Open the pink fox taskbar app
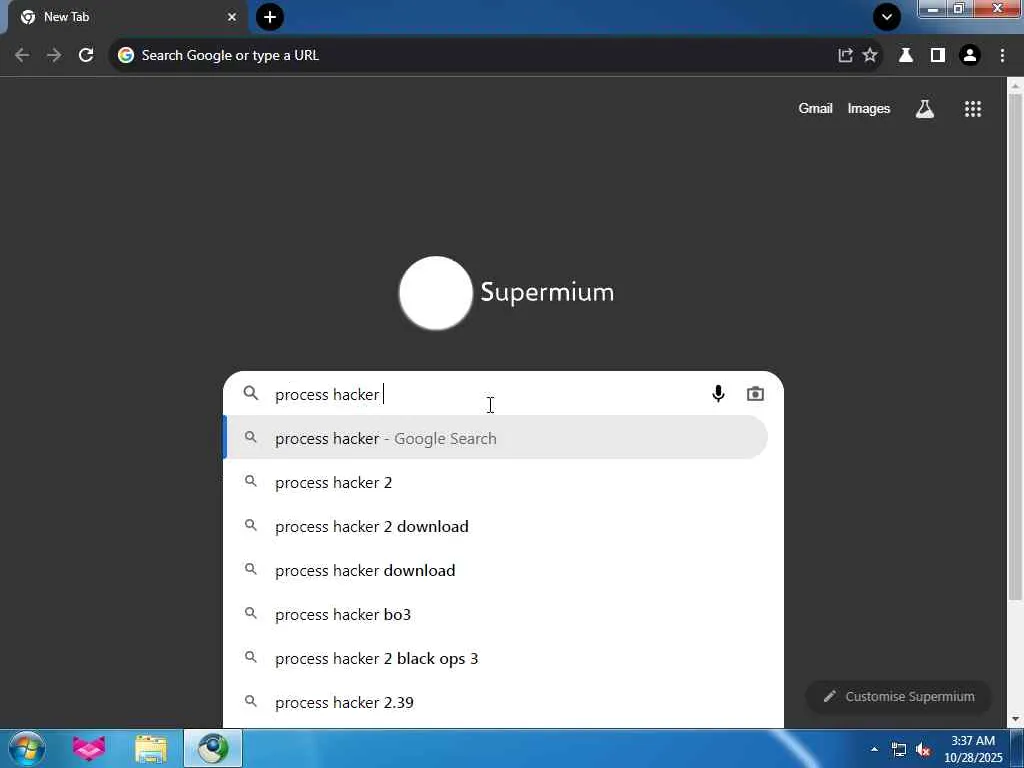The image size is (1024, 768). click(89, 748)
